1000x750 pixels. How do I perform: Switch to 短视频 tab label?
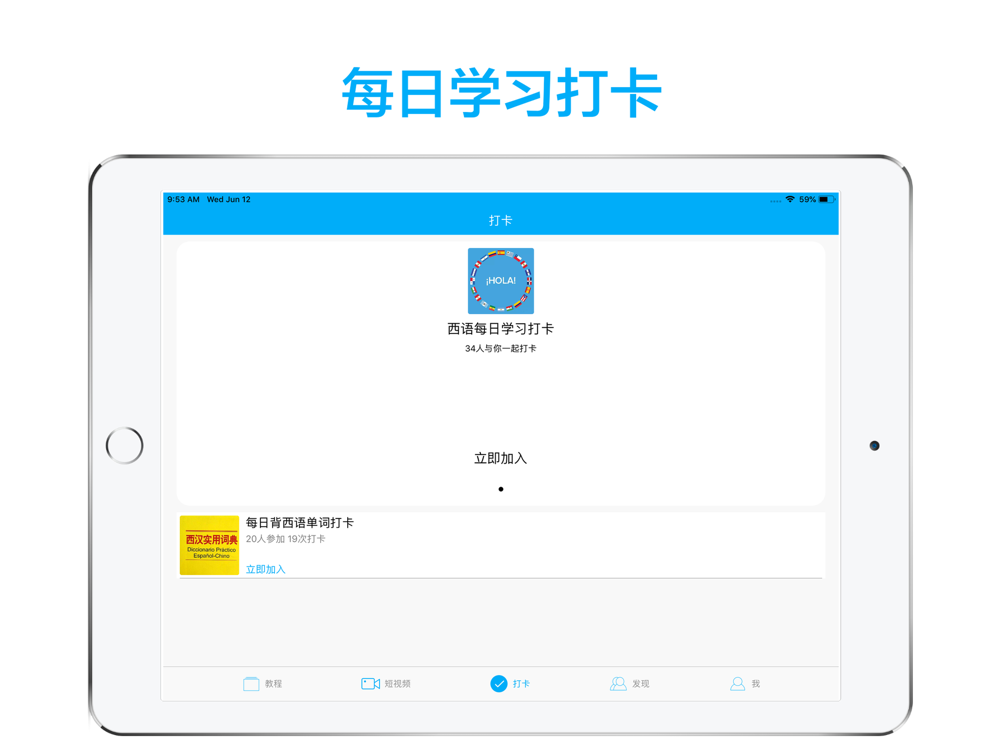(x=397, y=684)
